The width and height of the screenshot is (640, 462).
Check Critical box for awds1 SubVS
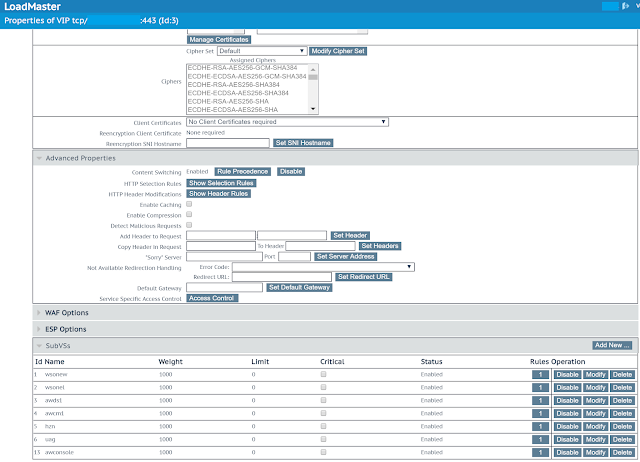[x=323, y=400]
